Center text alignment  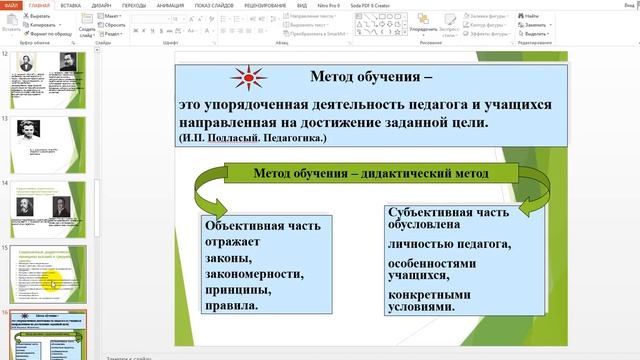(x=232, y=31)
